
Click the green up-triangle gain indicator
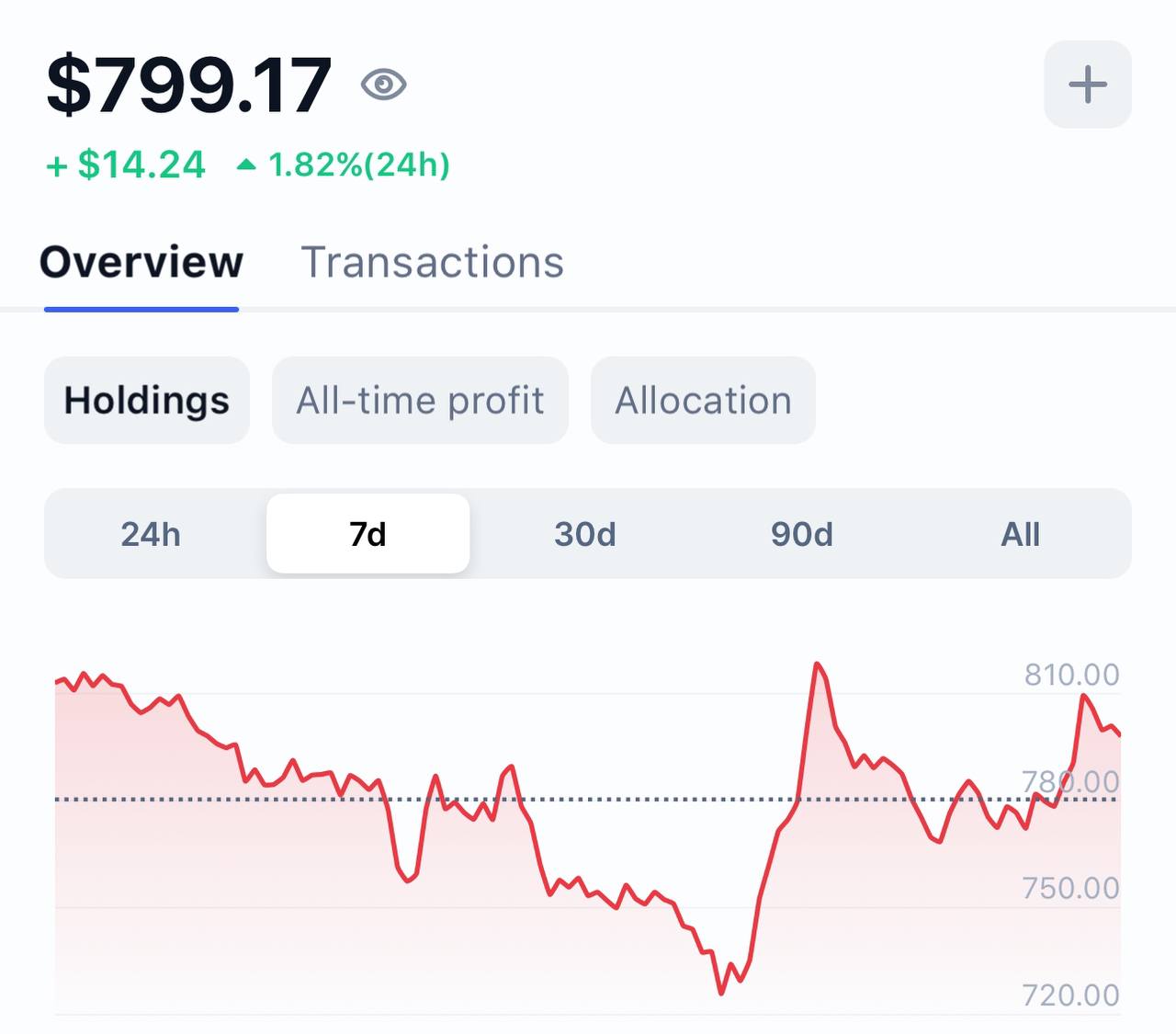[245, 165]
